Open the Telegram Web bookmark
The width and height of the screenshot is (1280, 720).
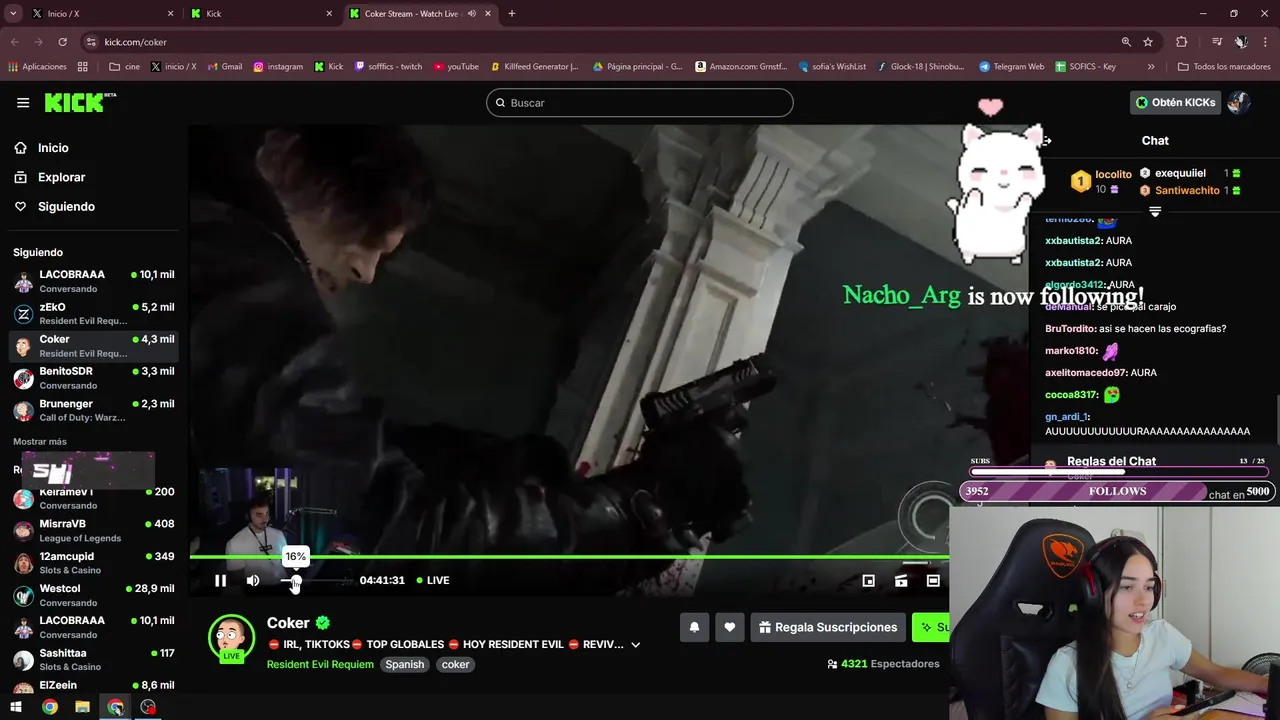(1011, 67)
